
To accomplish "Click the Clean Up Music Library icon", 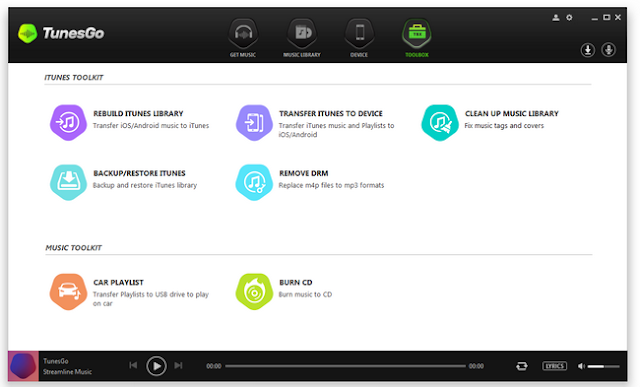I will tap(440, 122).
